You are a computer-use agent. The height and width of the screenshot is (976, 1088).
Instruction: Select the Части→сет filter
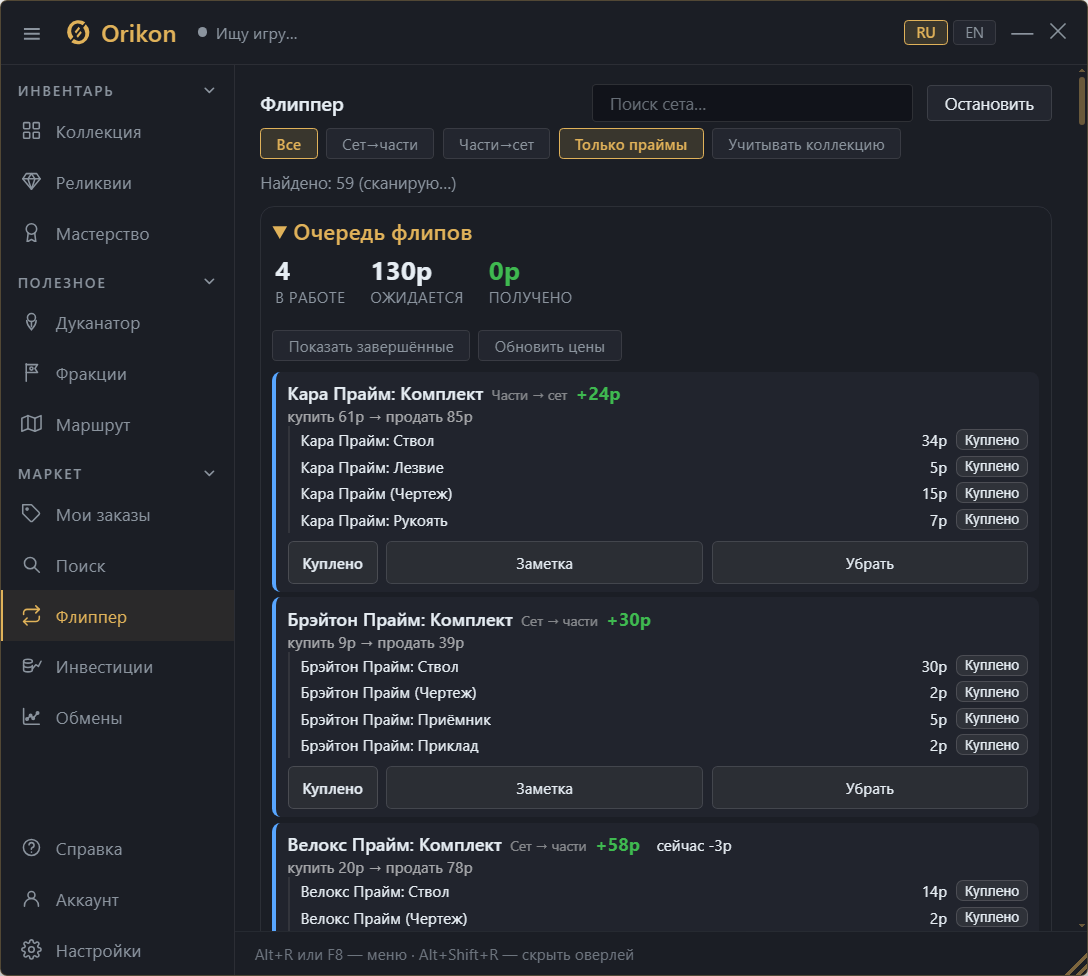point(496,144)
